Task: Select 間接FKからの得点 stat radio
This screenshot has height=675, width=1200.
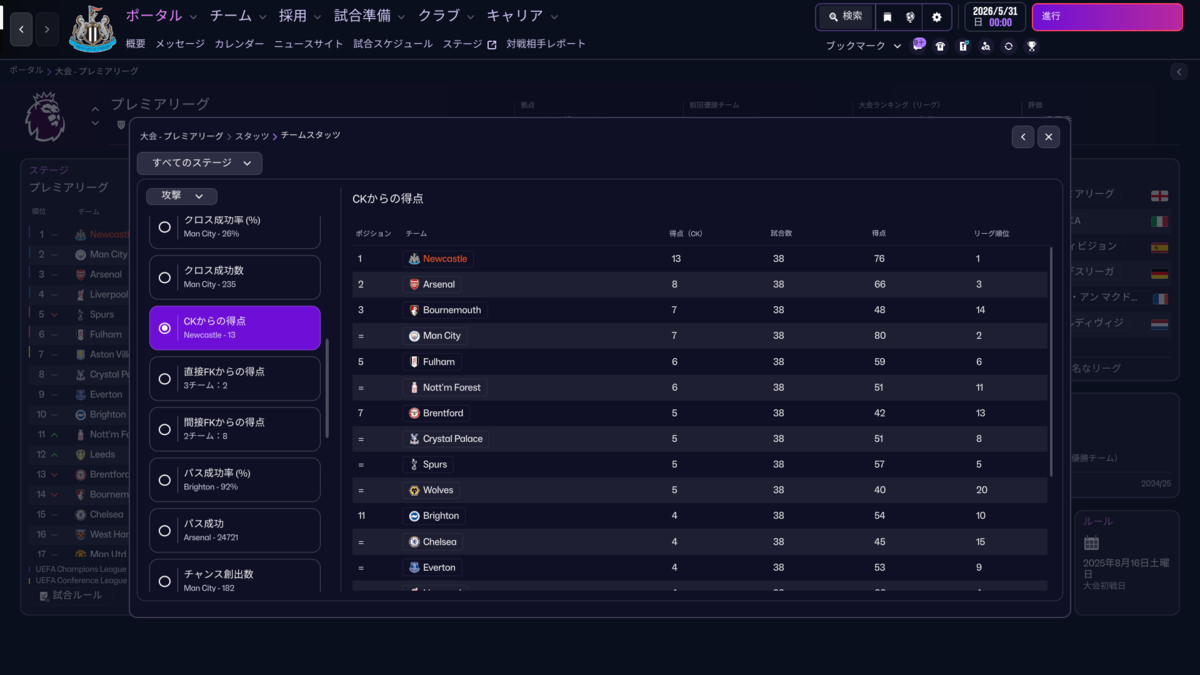Action: pyautogui.click(x=165, y=429)
